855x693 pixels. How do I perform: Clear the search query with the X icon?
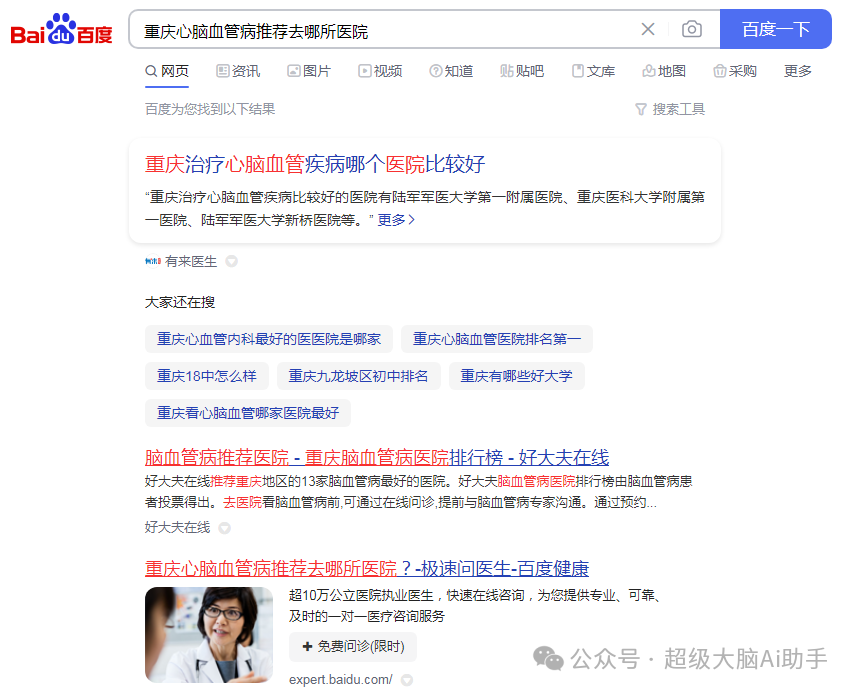648,29
